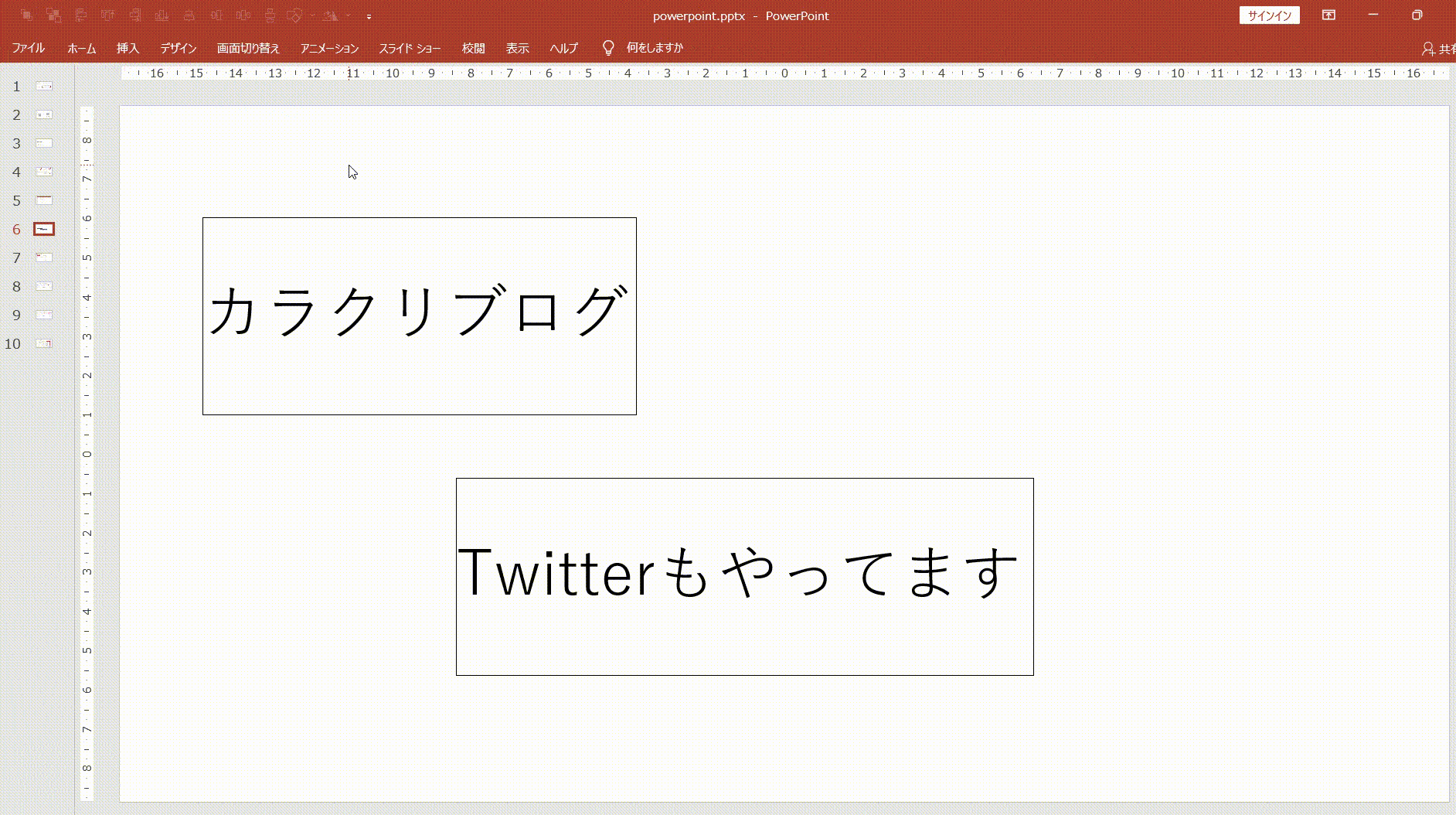Click the horizontal ruler above the slide

(x=784, y=73)
